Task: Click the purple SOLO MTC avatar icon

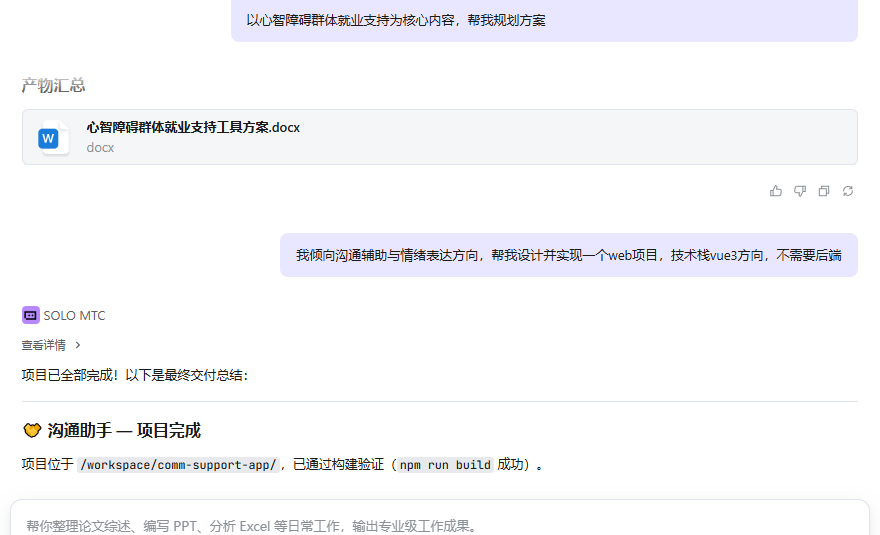Action: (x=31, y=315)
